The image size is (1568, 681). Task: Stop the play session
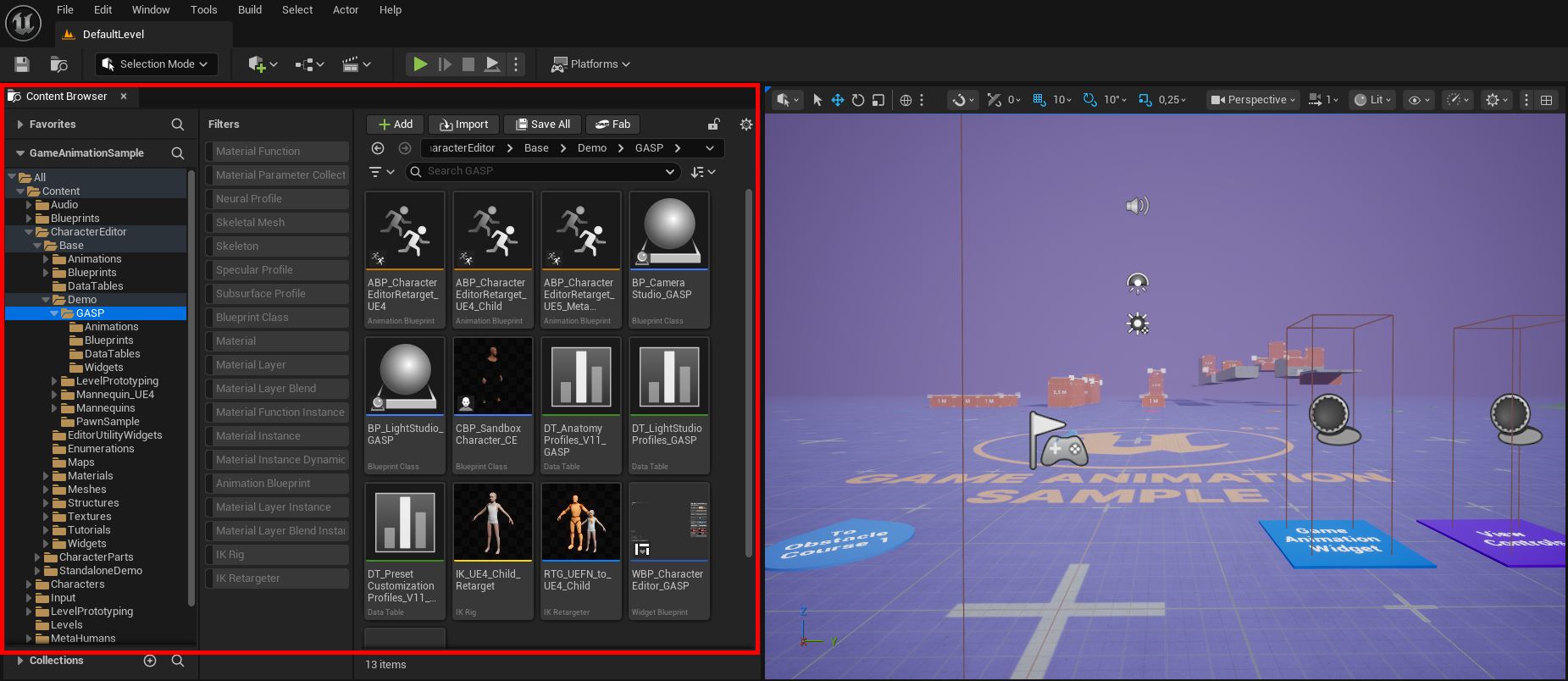(x=468, y=64)
